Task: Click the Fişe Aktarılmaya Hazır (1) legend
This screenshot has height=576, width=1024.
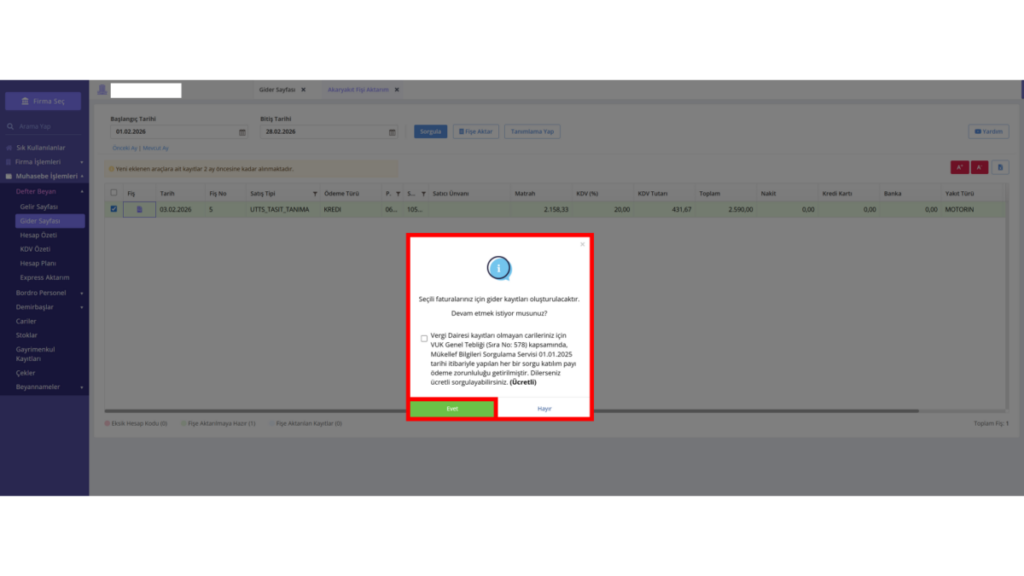Action: pyautogui.click(x=218, y=423)
